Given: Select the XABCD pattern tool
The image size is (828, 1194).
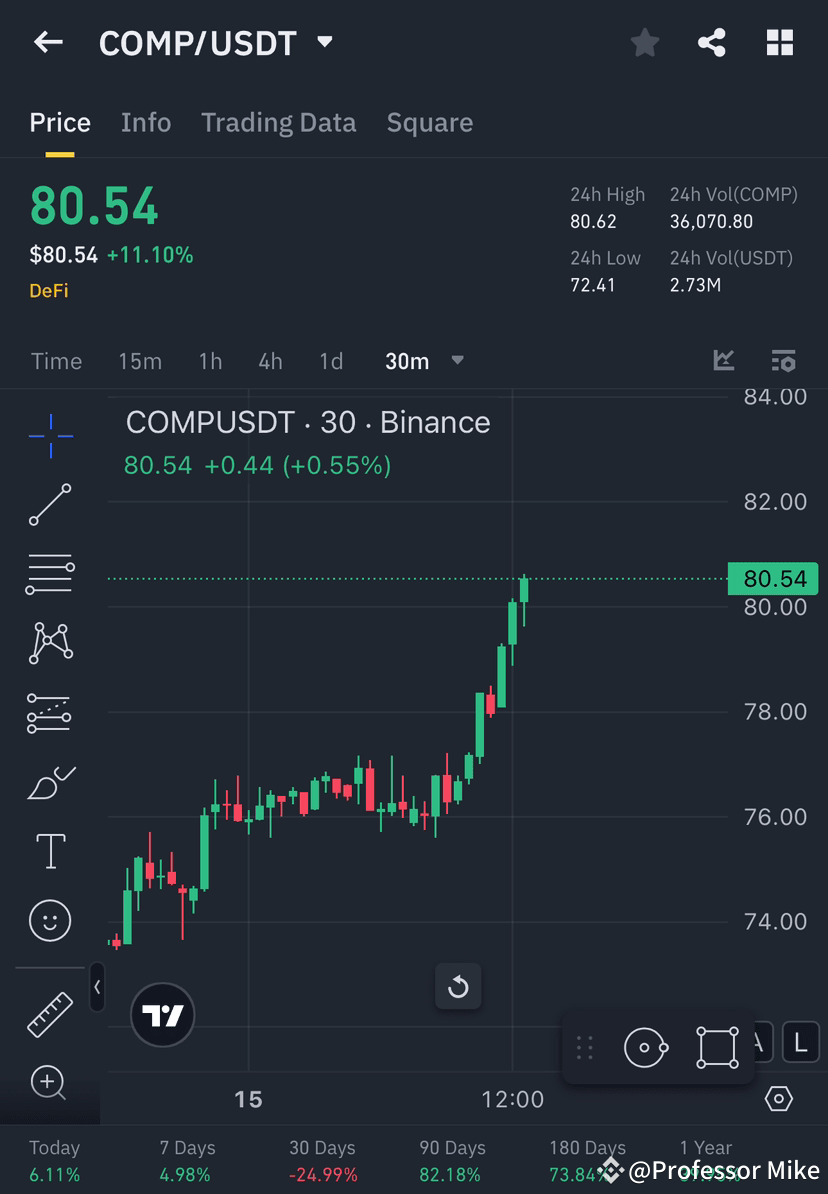Looking at the screenshot, I should [x=50, y=643].
